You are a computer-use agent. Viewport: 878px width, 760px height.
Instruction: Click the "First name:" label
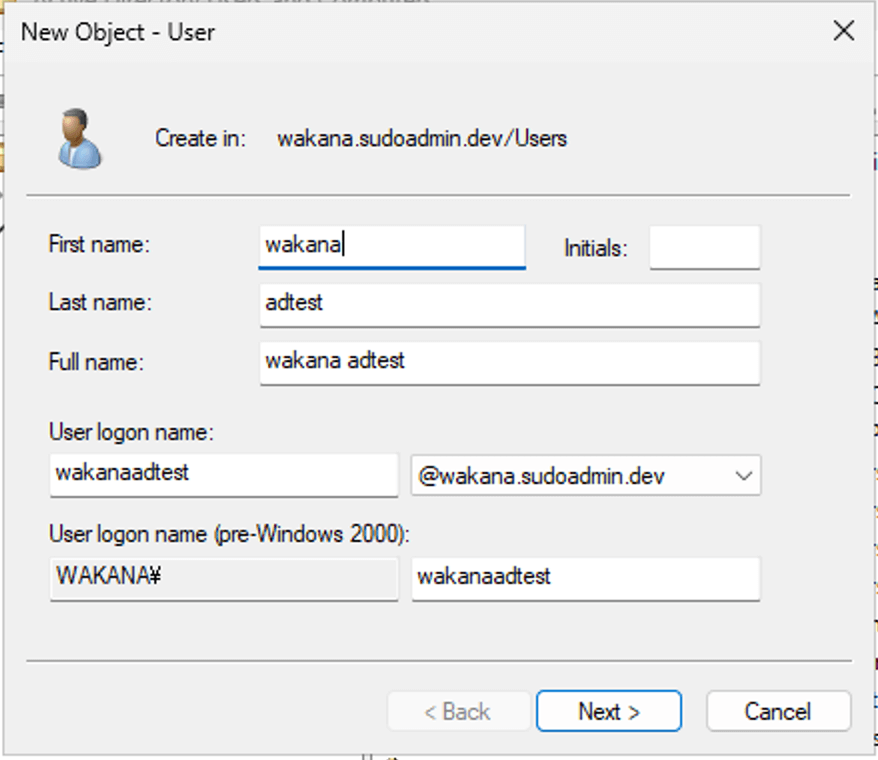[x=98, y=245]
